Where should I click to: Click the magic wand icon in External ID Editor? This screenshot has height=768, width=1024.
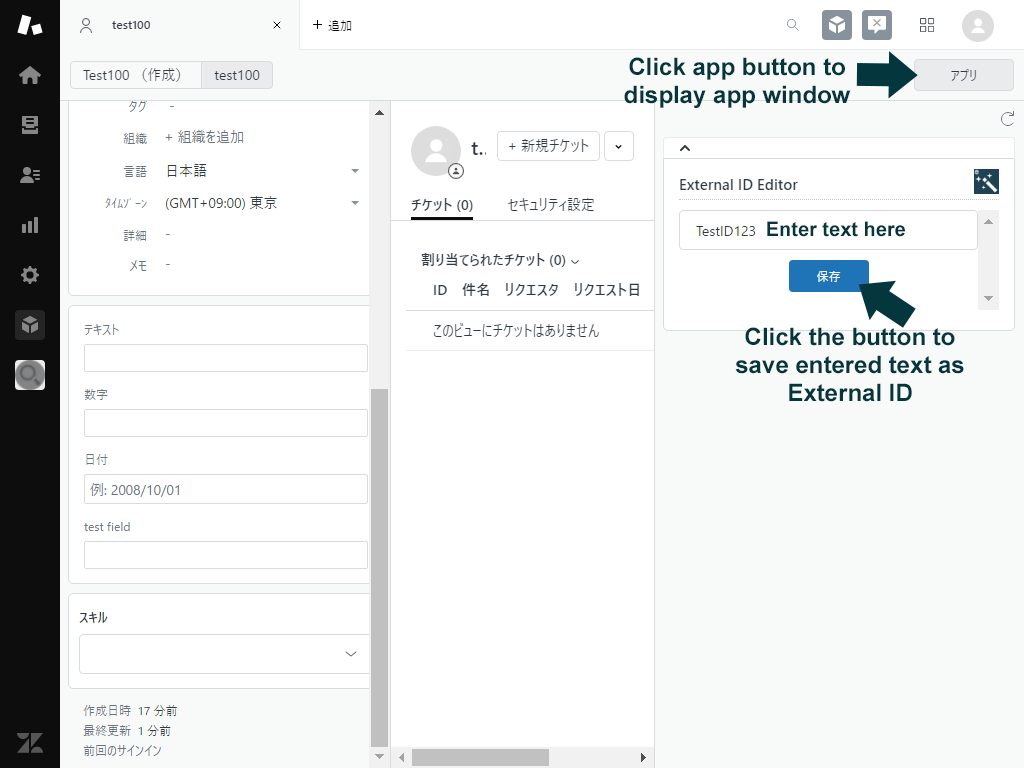tap(986, 183)
